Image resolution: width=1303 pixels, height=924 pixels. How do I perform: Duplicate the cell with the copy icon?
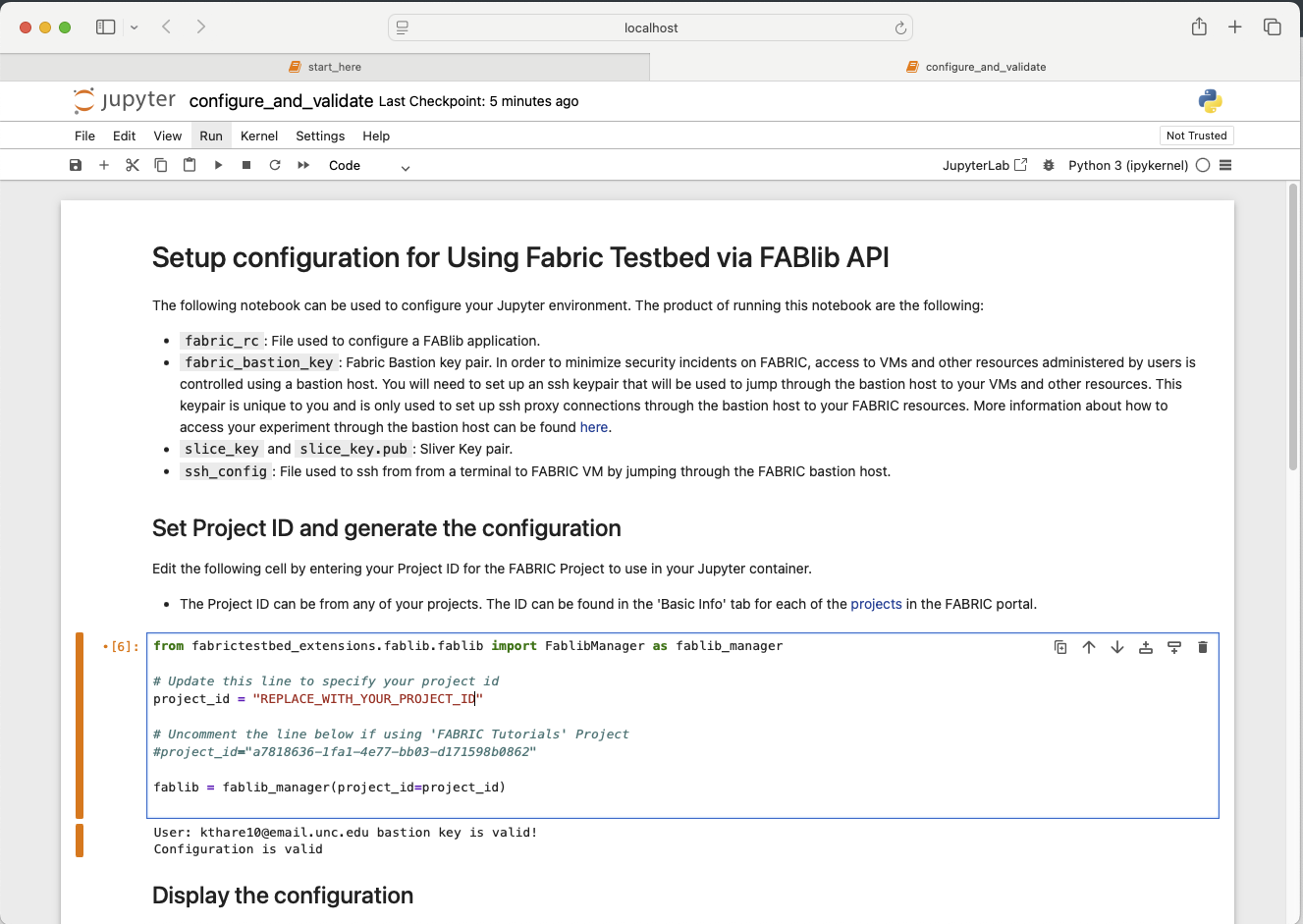point(1060,647)
